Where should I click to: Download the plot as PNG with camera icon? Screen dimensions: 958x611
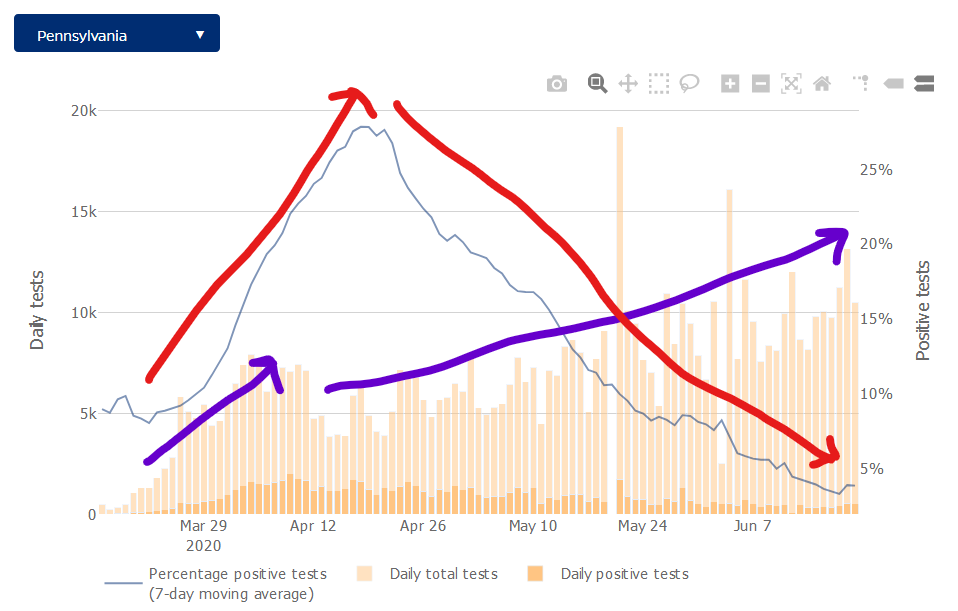[557, 84]
